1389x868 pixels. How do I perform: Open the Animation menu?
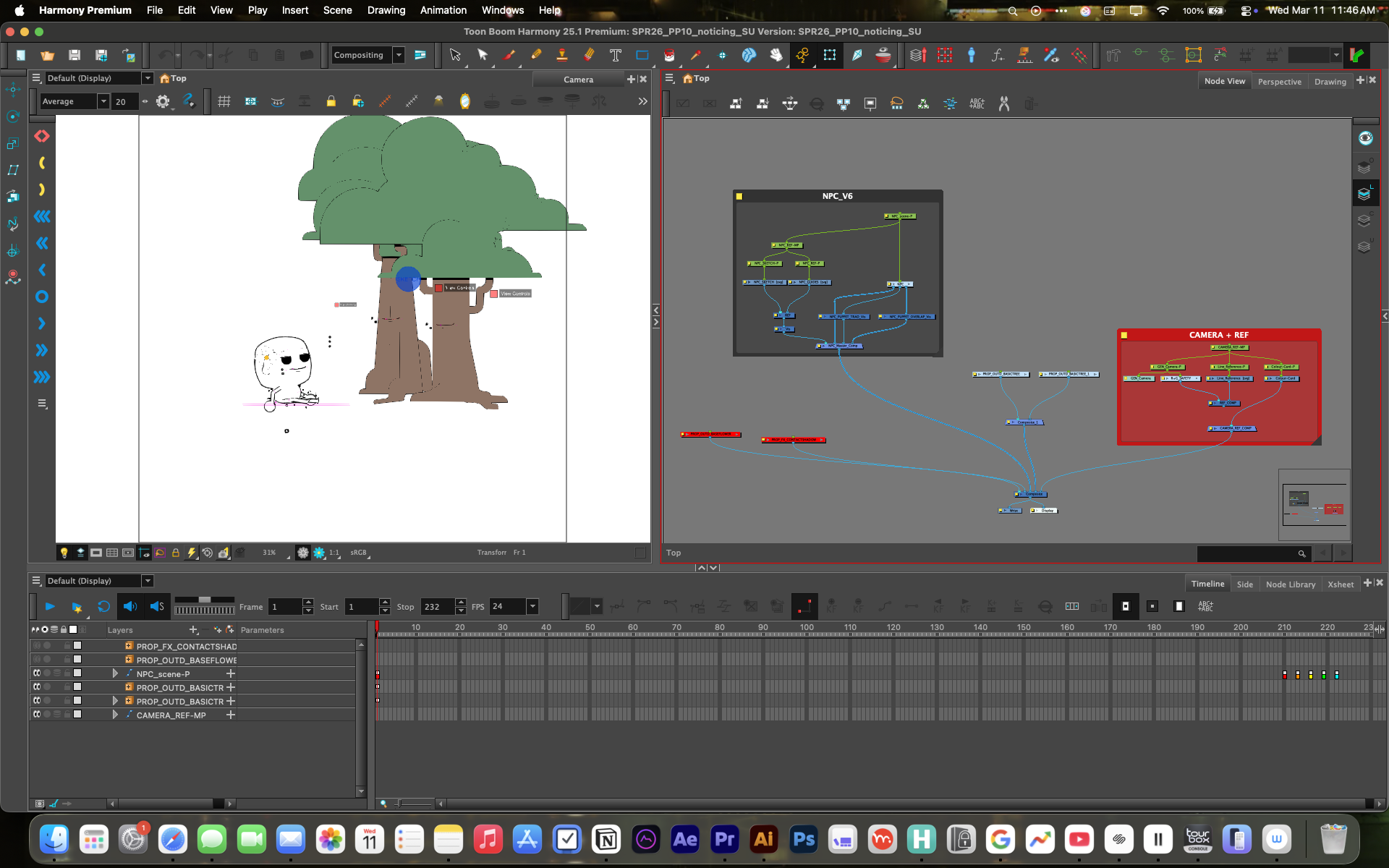pyautogui.click(x=443, y=10)
